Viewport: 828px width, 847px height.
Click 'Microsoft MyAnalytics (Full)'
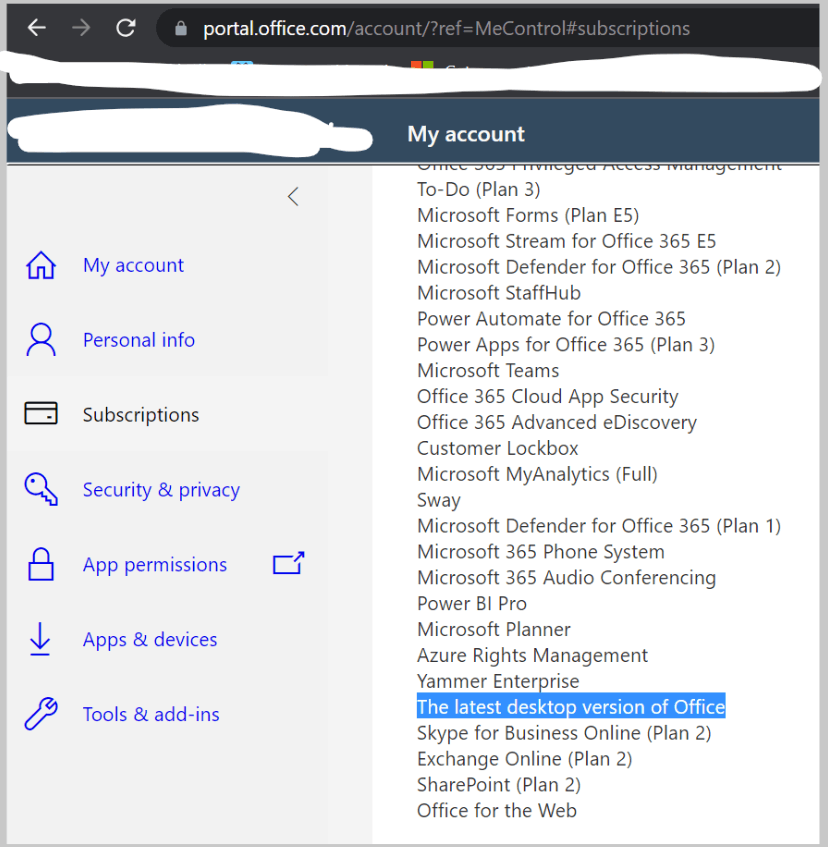[x=537, y=474]
